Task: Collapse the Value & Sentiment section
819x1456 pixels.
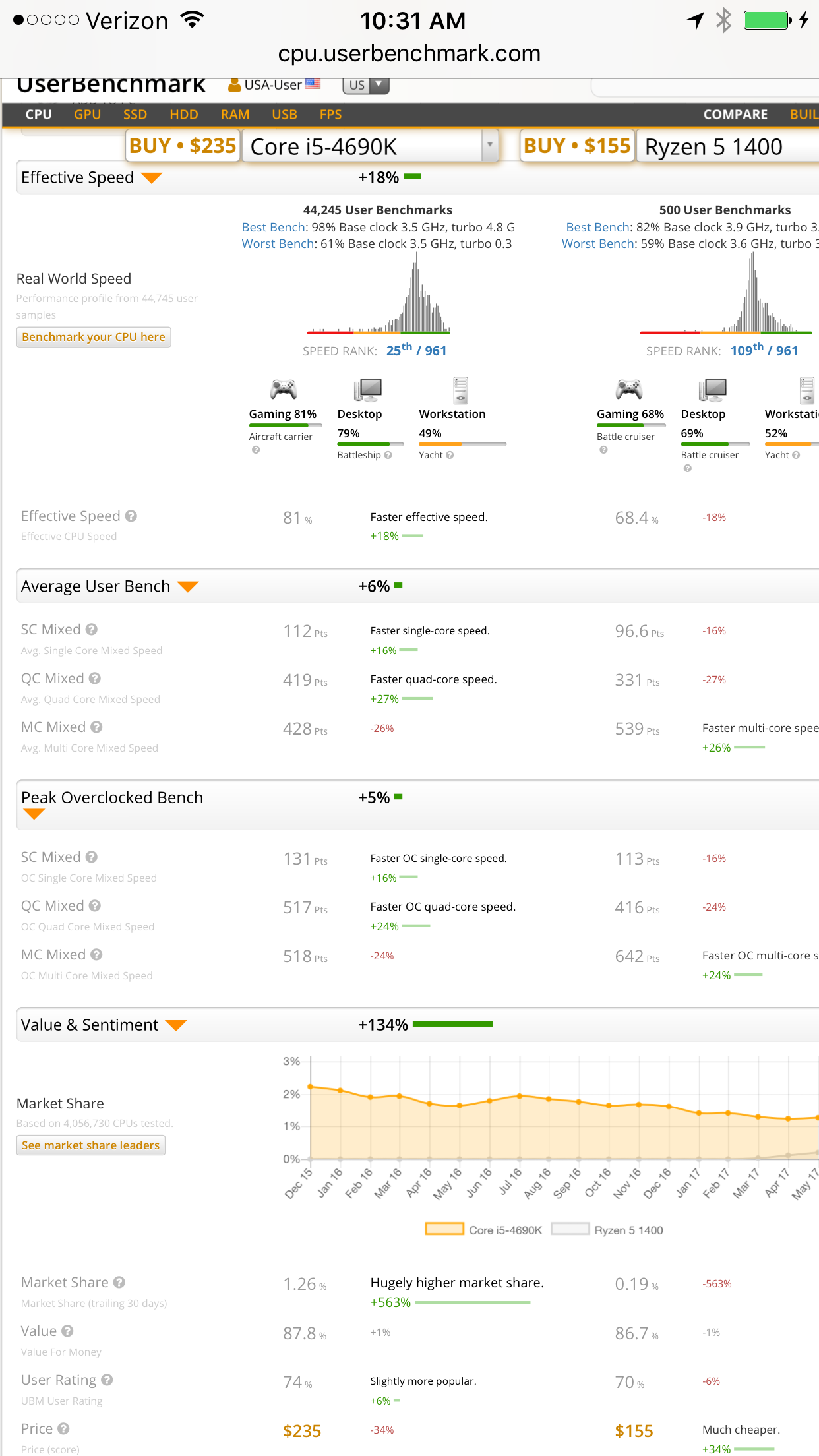Action: click(176, 1025)
